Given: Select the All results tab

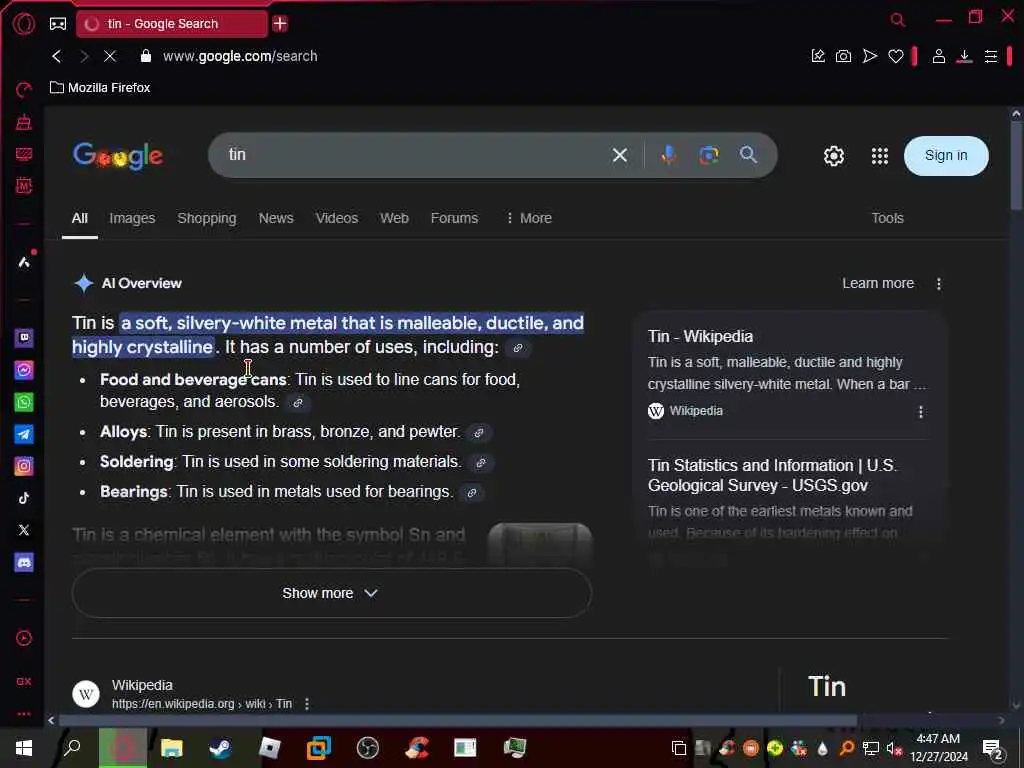Looking at the screenshot, I should click(x=80, y=218).
